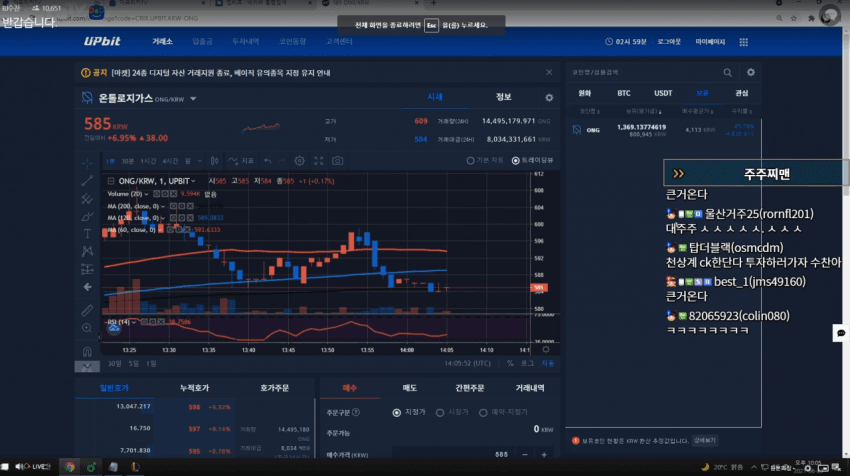This screenshot has width=850, height=476.
Task: Toggle visibility of MA 200 indicator
Action: coord(173,206)
